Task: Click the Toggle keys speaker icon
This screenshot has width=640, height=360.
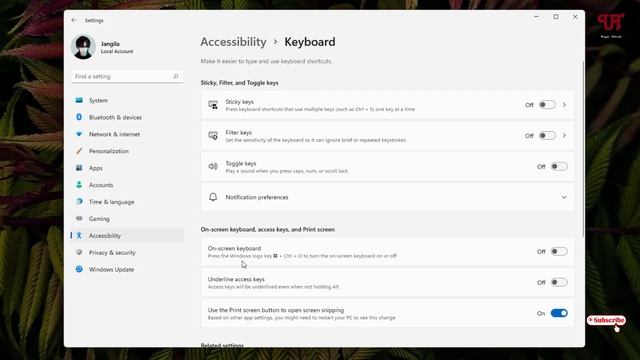Action: point(213,167)
